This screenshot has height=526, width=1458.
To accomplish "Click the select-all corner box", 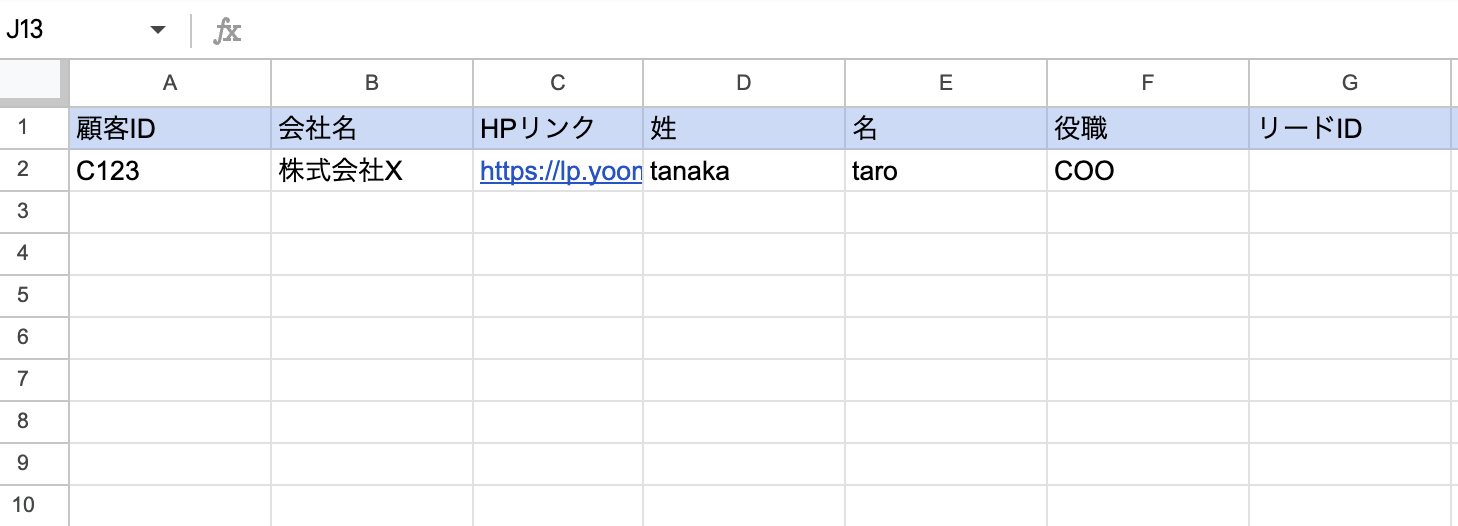I will (34, 83).
